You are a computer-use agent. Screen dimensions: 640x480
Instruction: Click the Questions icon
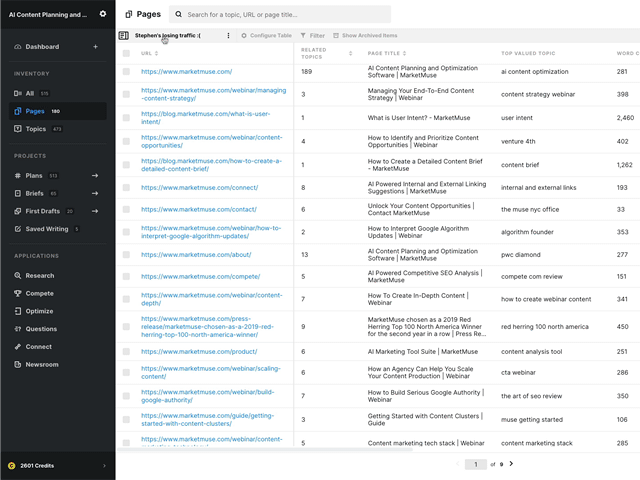point(18,329)
